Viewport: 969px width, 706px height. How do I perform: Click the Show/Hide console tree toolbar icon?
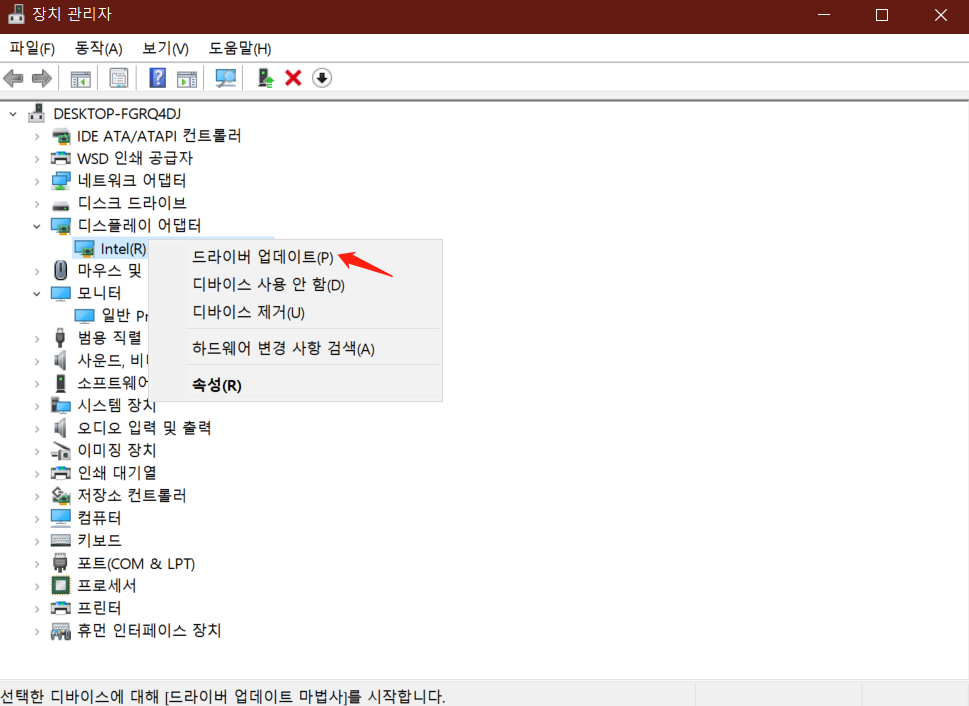tap(80, 78)
